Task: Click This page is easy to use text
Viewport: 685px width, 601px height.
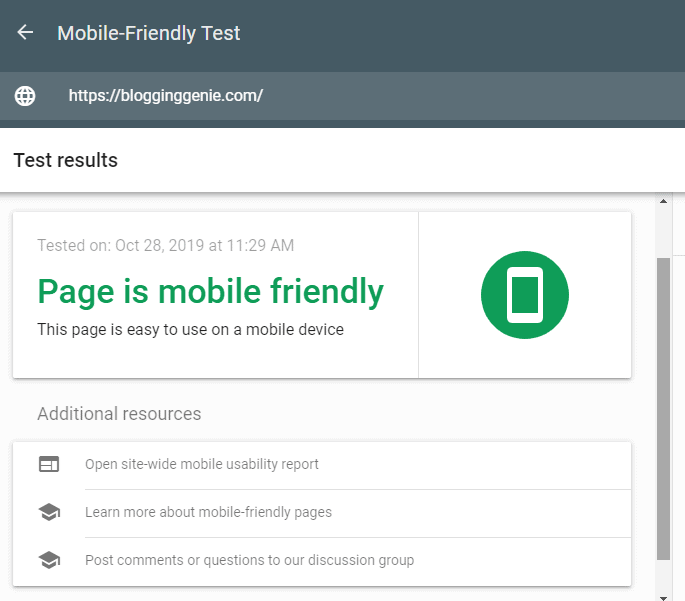Action: 190,329
